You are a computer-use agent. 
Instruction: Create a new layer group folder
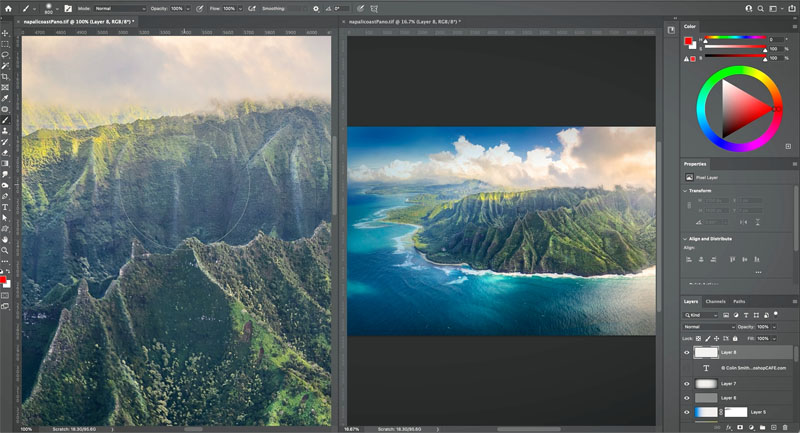point(762,427)
